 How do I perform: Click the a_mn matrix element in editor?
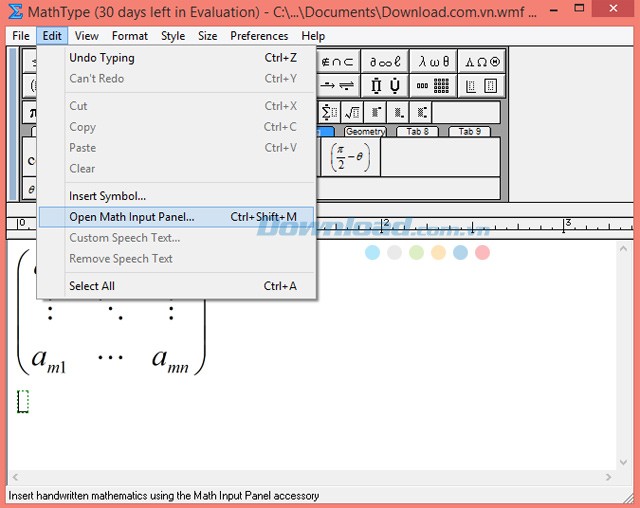tap(170, 360)
